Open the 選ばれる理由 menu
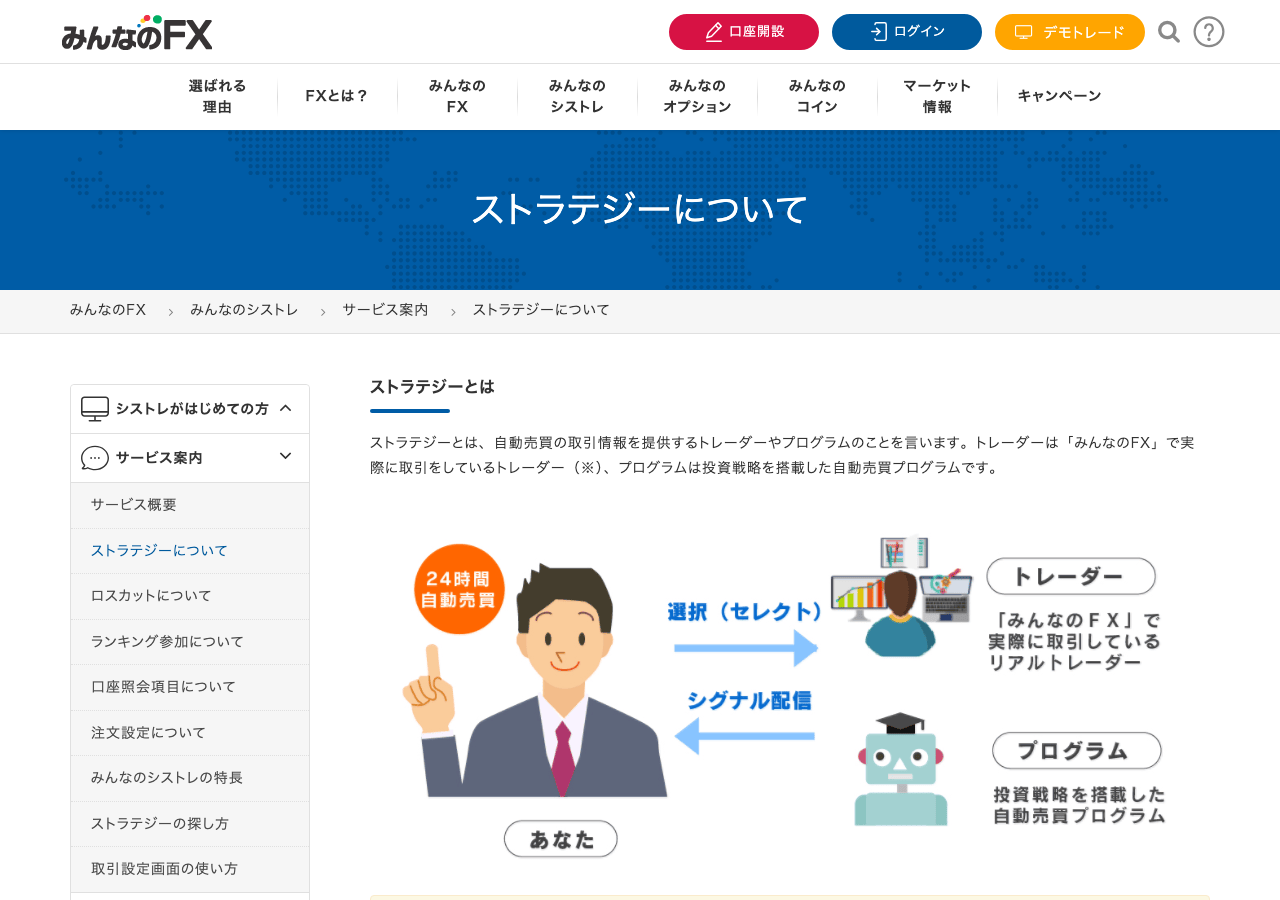The image size is (1280, 900). point(217,96)
